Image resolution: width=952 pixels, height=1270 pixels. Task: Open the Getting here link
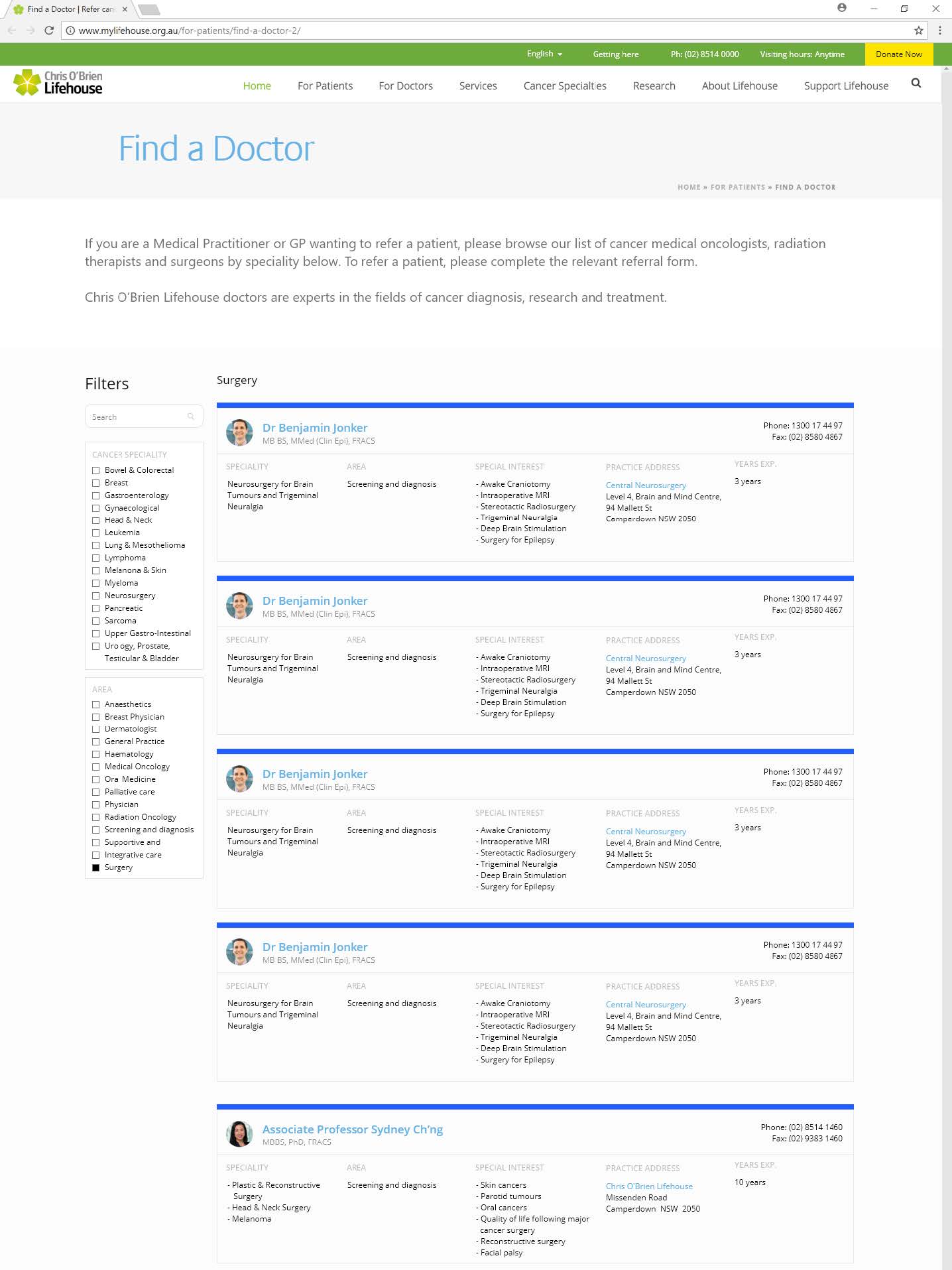[616, 54]
